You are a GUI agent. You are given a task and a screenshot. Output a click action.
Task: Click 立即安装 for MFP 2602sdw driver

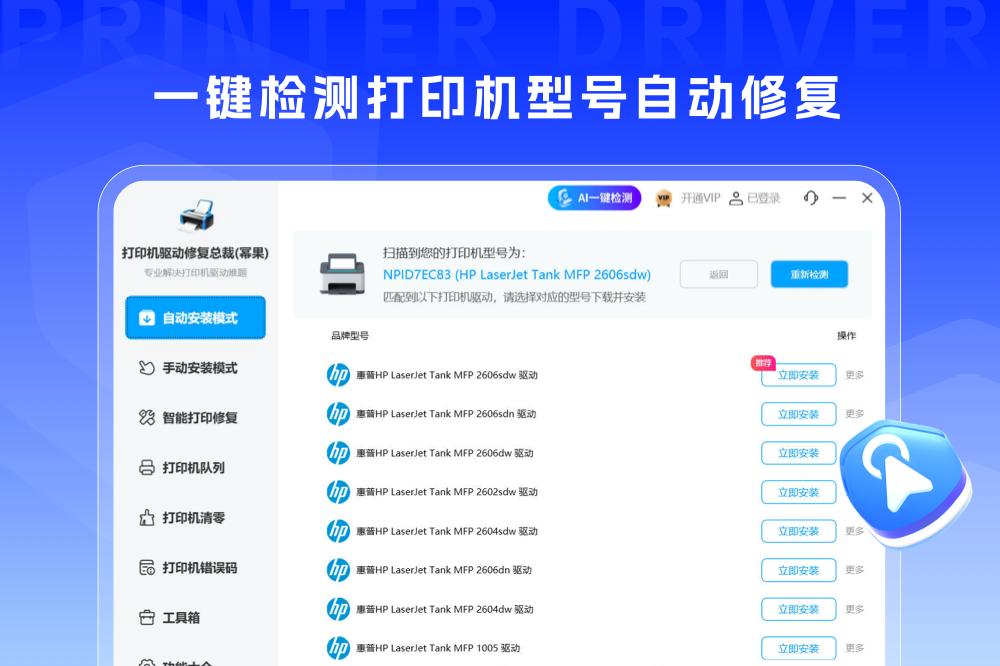[798, 492]
